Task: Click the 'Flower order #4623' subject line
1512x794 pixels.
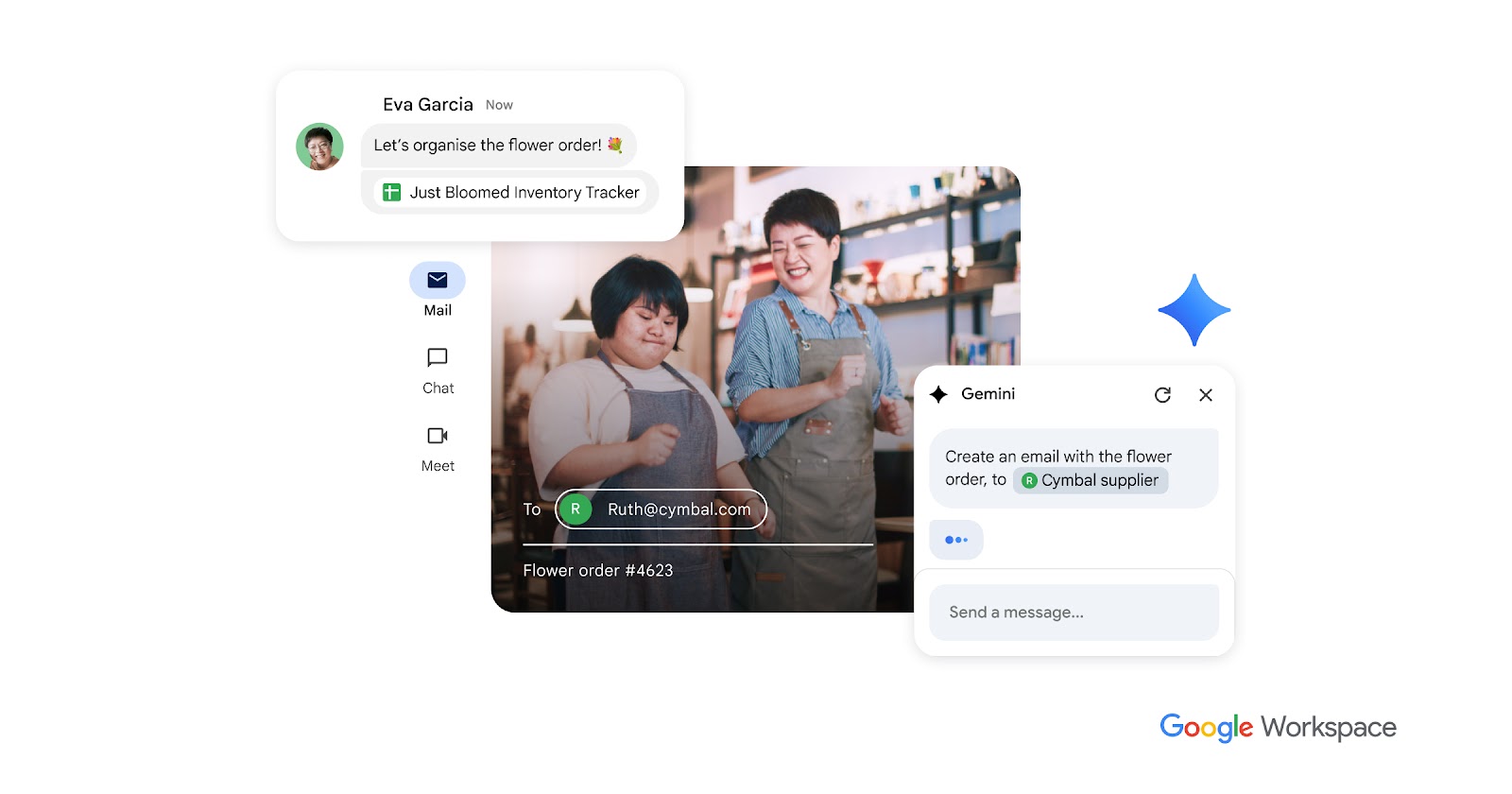Action: (x=598, y=571)
